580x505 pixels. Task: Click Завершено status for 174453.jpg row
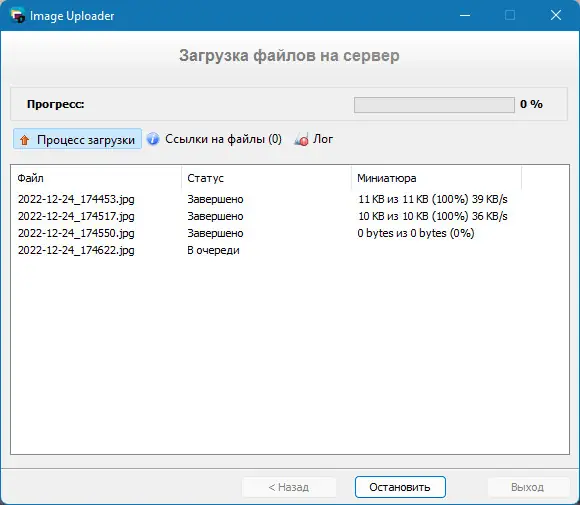[x=215, y=199]
